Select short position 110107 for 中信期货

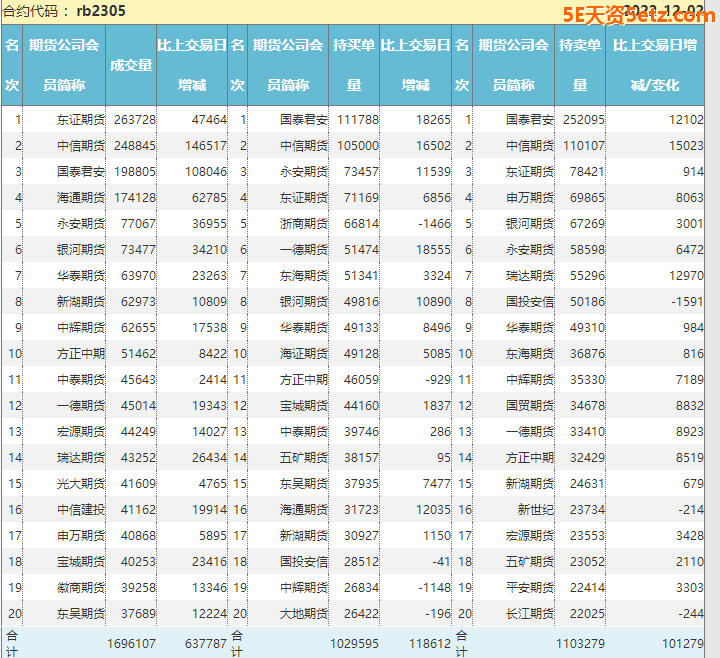(584, 146)
